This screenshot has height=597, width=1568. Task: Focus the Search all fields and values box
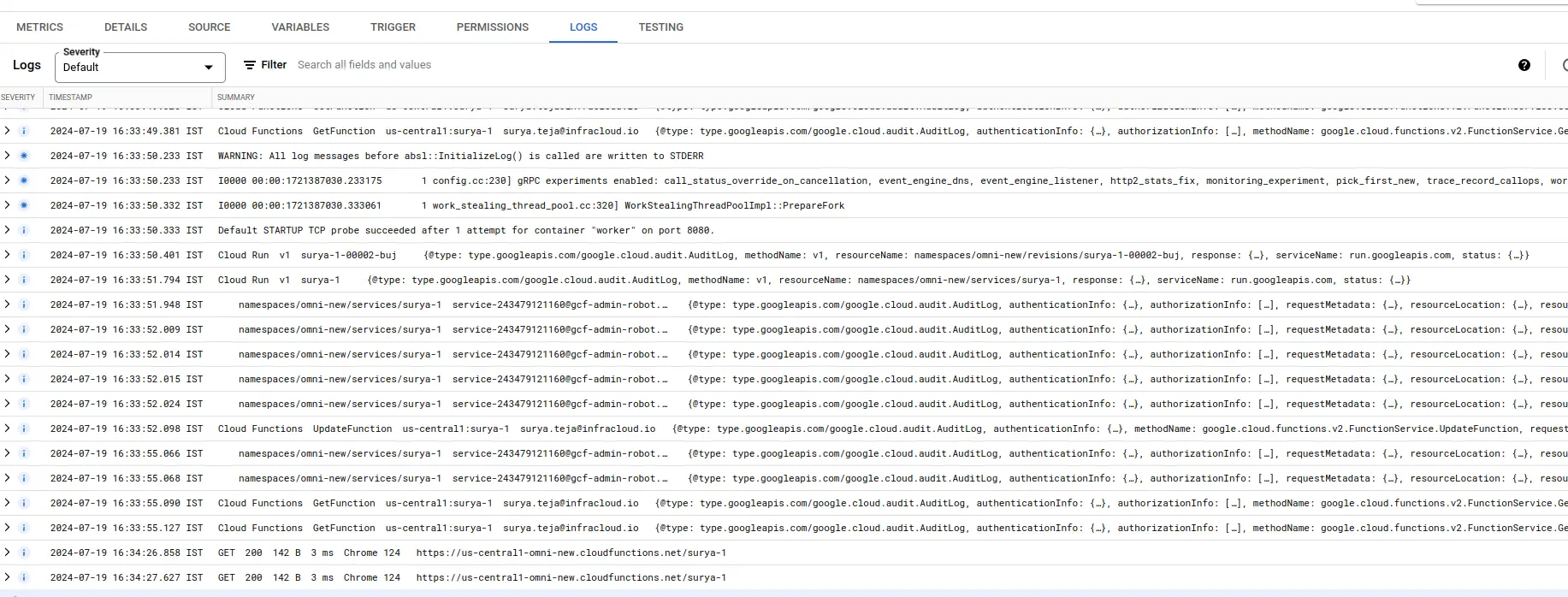pyautogui.click(x=364, y=65)
